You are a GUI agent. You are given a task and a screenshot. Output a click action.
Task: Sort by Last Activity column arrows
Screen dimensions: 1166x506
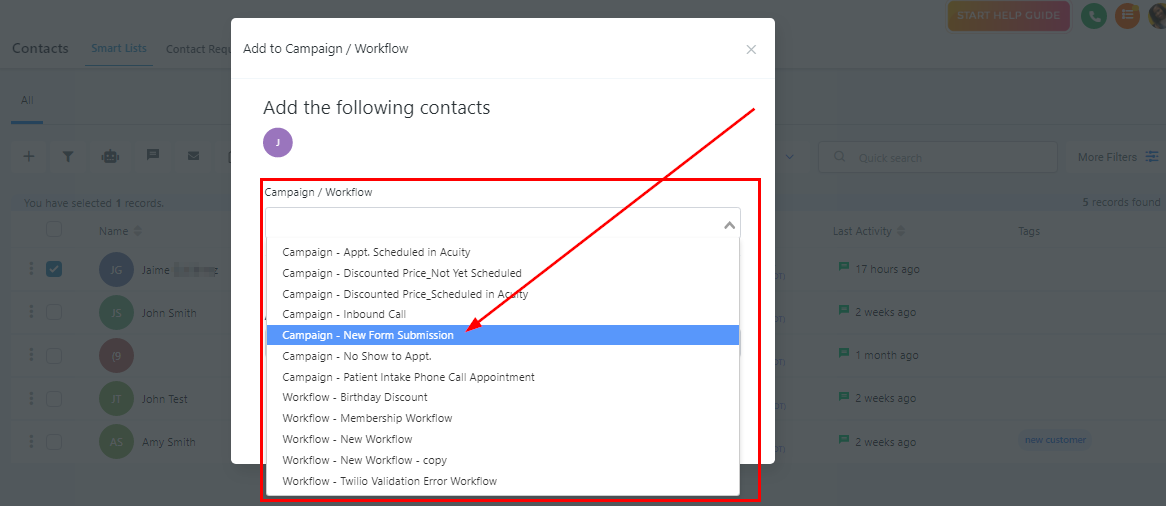point(901,231)
